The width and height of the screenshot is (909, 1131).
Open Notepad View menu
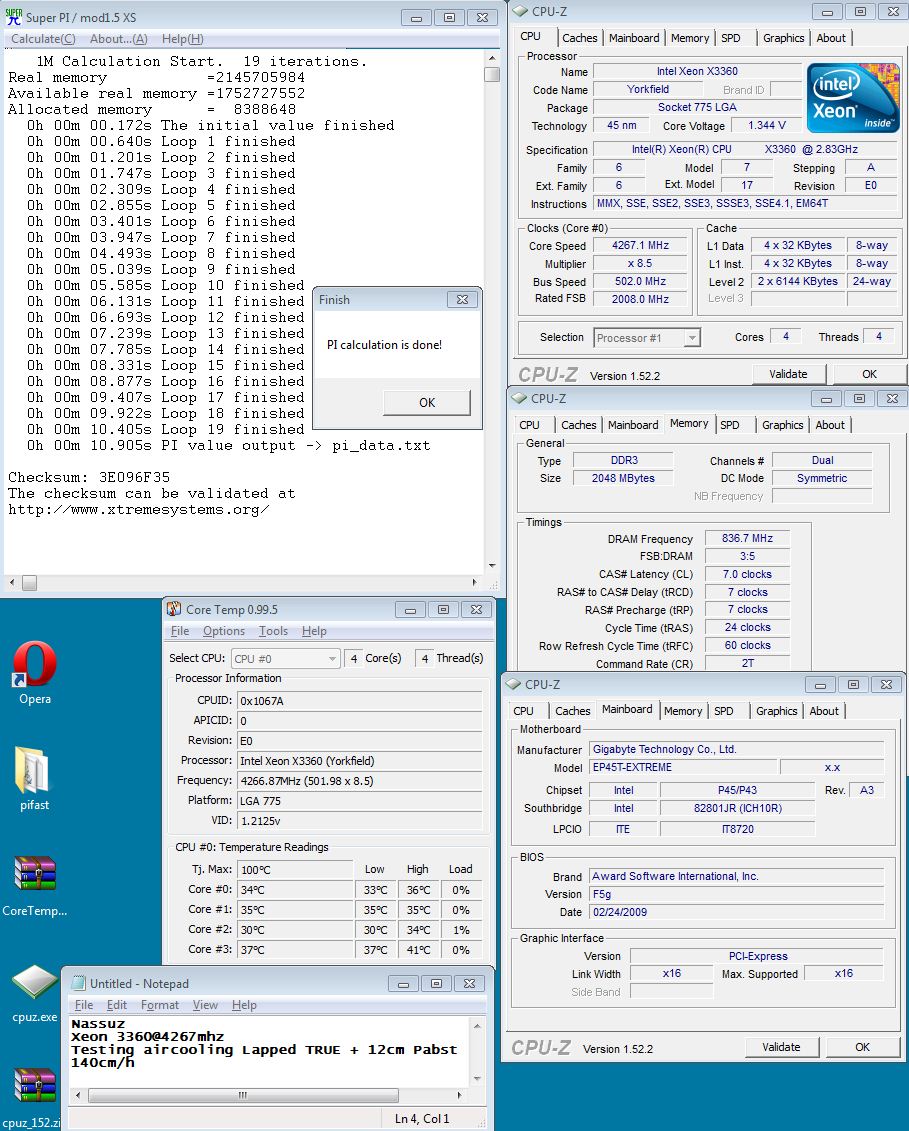point(205,1005)
